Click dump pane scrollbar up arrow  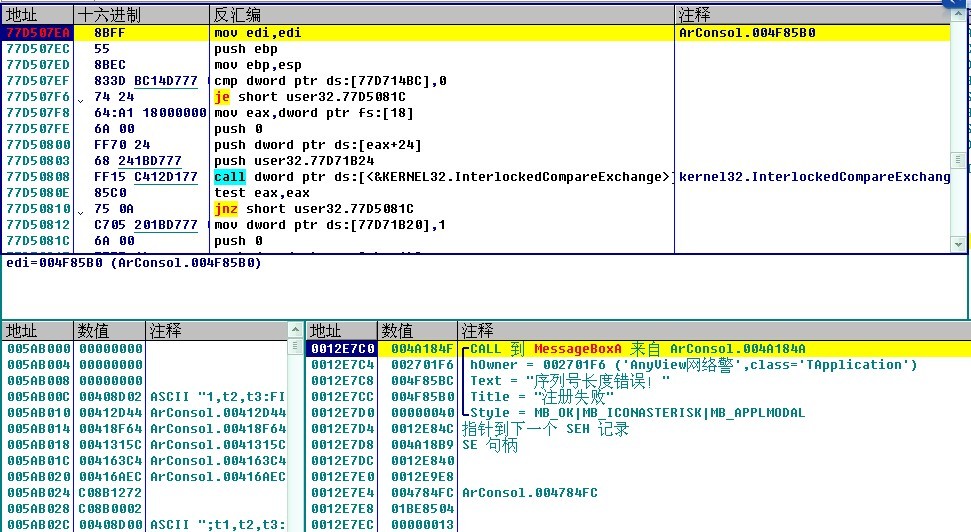click(x=295, y=330)
